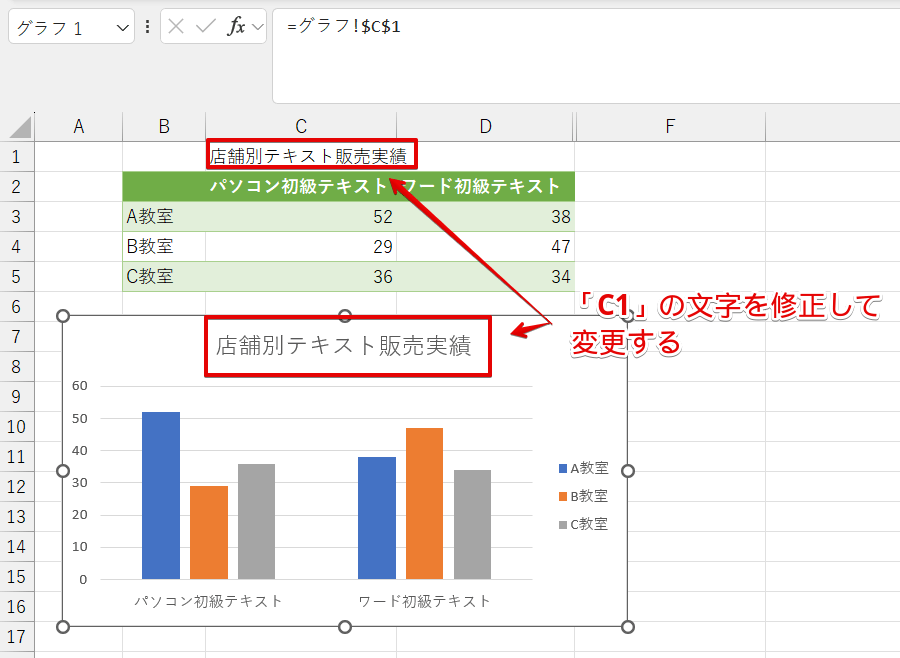Select row 2 header
The width and height of the screenshot is (900, 658).
[x=17, y=187]
